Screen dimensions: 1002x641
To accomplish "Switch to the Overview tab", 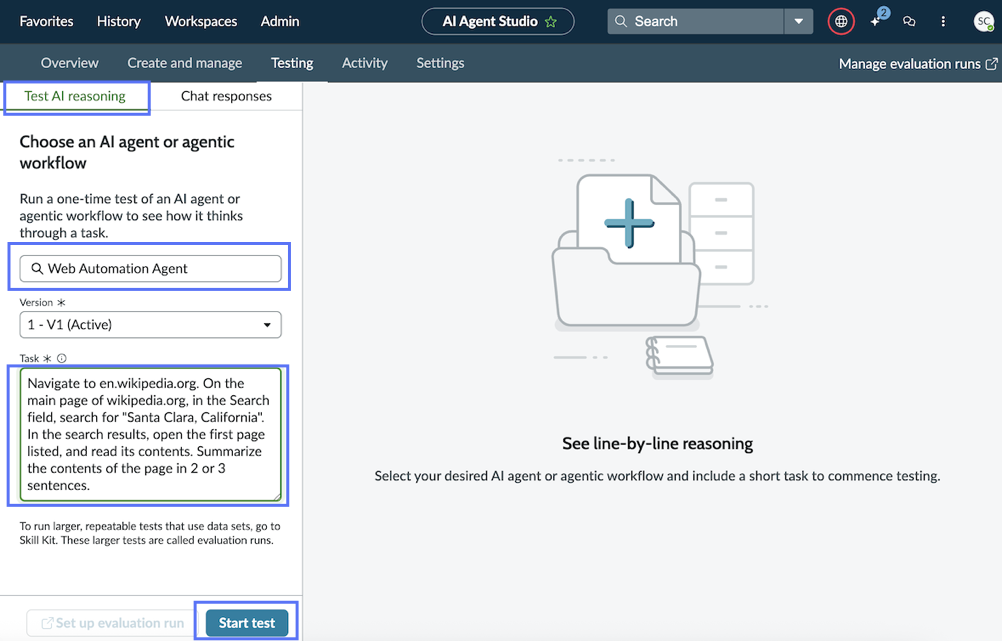I will [x=70, y=63].
